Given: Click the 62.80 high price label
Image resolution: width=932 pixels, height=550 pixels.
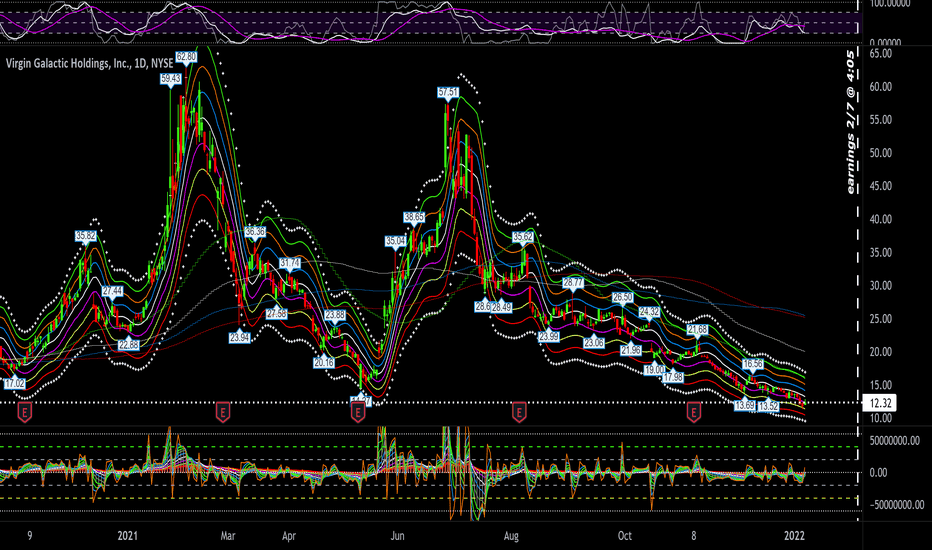Looking at the screenshot, I should [x=186, y=57].
